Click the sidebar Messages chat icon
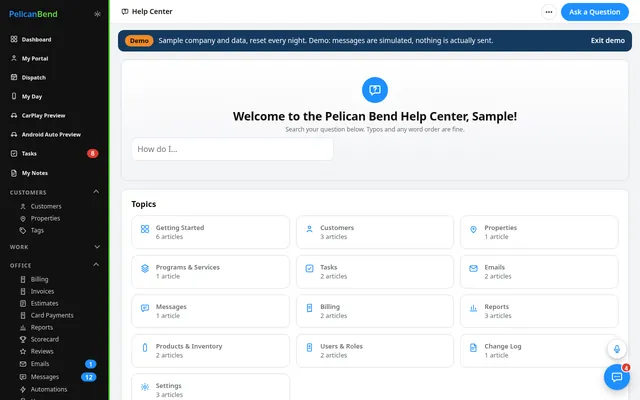The height and width of the screenshot is (400, 640). pyautogui.click(x=23, y=377)
